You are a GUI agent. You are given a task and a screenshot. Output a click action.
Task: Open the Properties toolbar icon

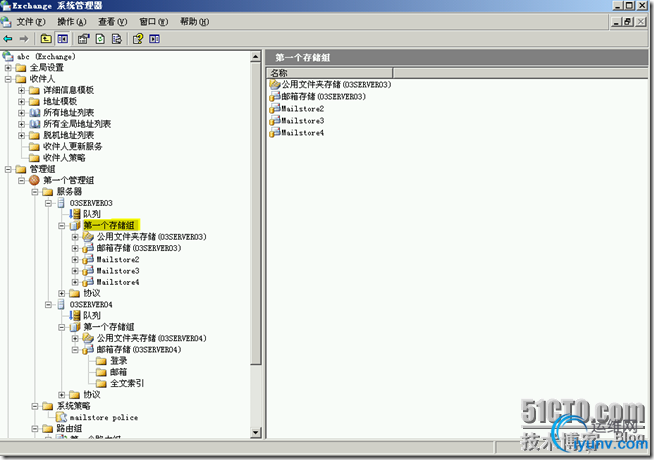pyautogui.click(x=83, y=39)
